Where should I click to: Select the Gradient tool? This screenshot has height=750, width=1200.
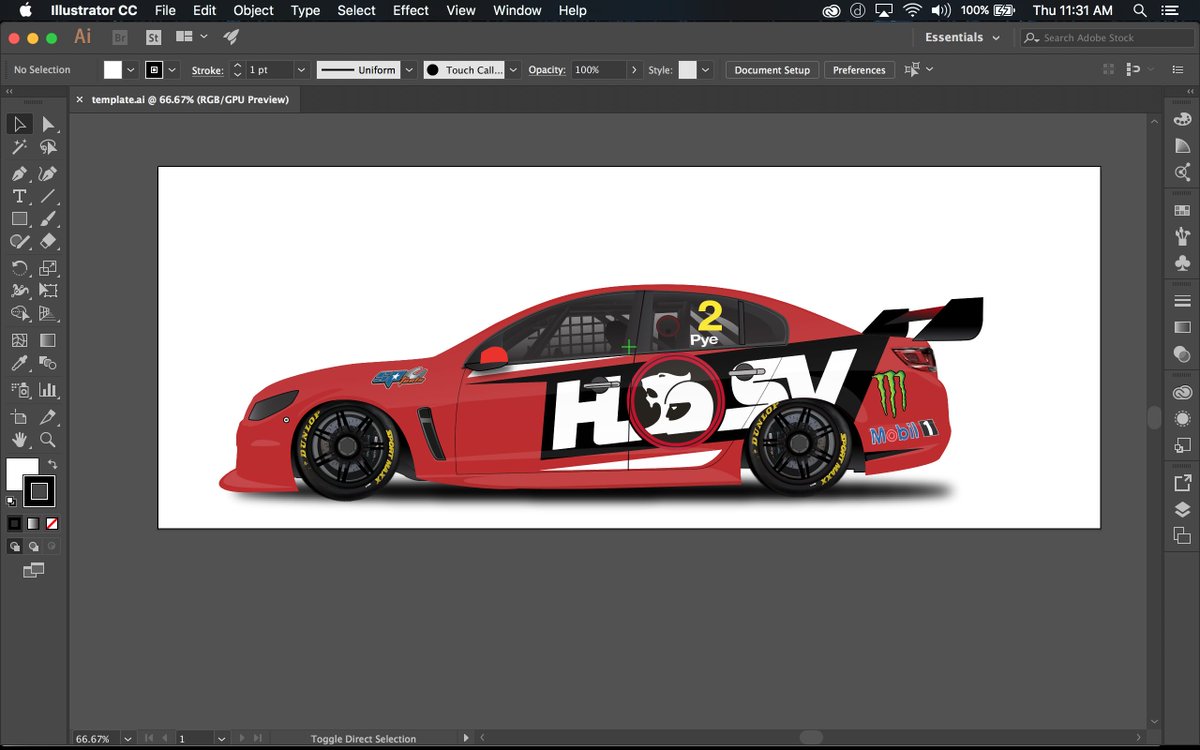pyautogui.click(x=47, y=340)
